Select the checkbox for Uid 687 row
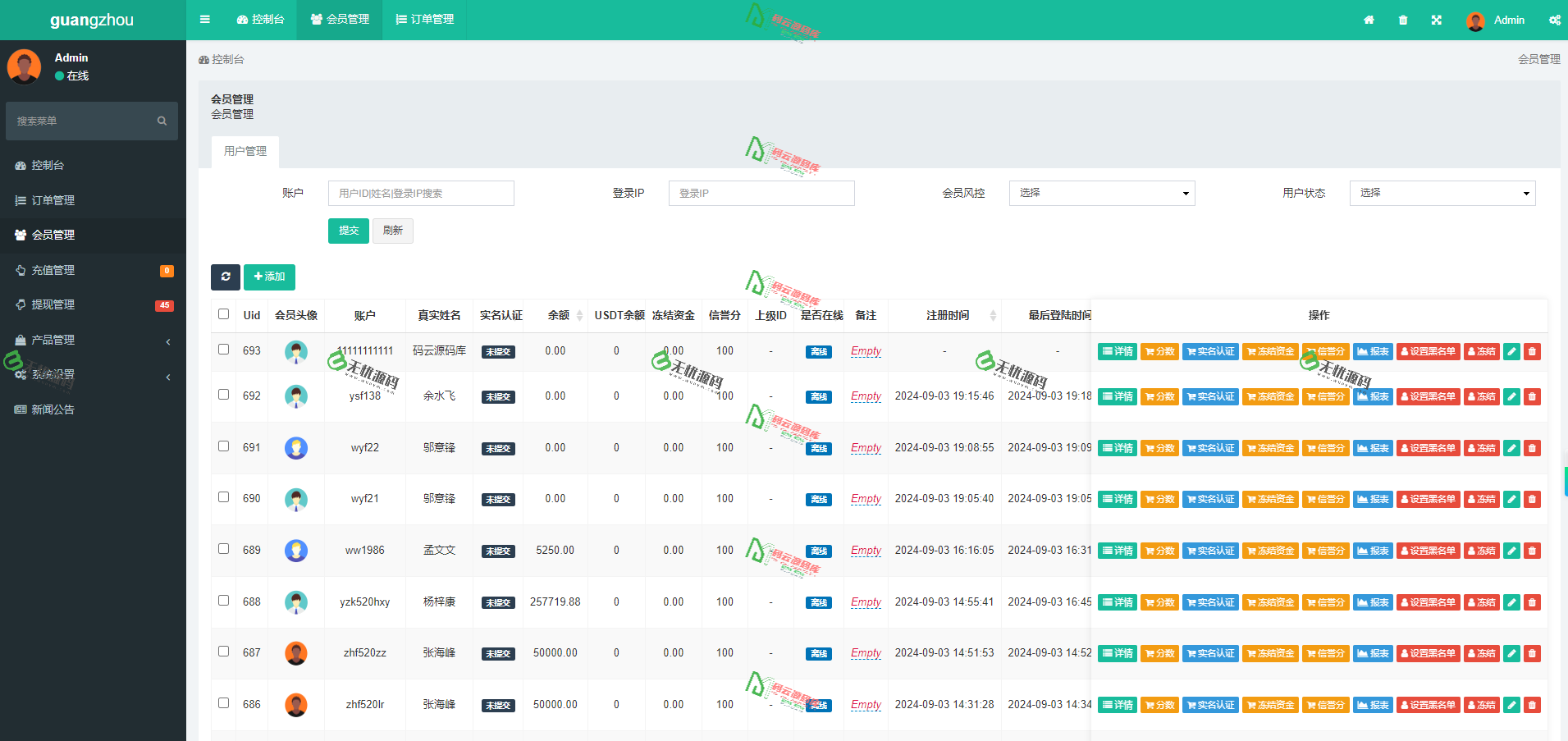Image resolution: width=1568 pixels, height=741 pixels. click(223, 652)
